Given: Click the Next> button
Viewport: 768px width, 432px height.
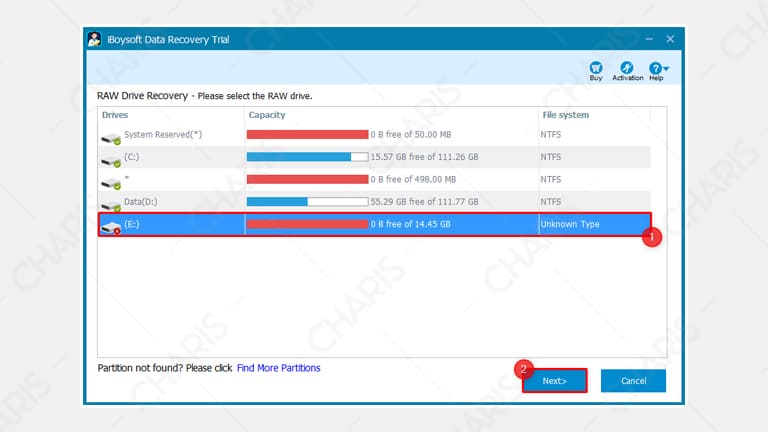Looking at the screenshot, I should [554, 381].
